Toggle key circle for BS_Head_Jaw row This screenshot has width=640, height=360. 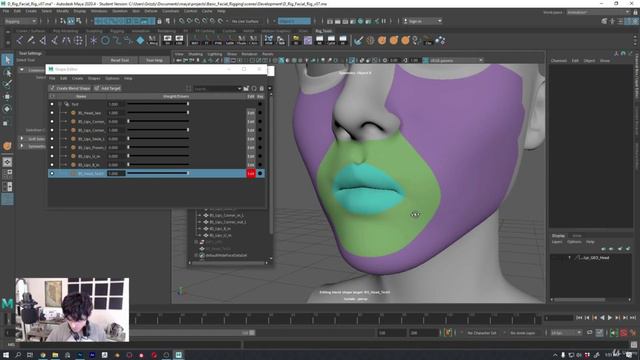tap(260, 113)
